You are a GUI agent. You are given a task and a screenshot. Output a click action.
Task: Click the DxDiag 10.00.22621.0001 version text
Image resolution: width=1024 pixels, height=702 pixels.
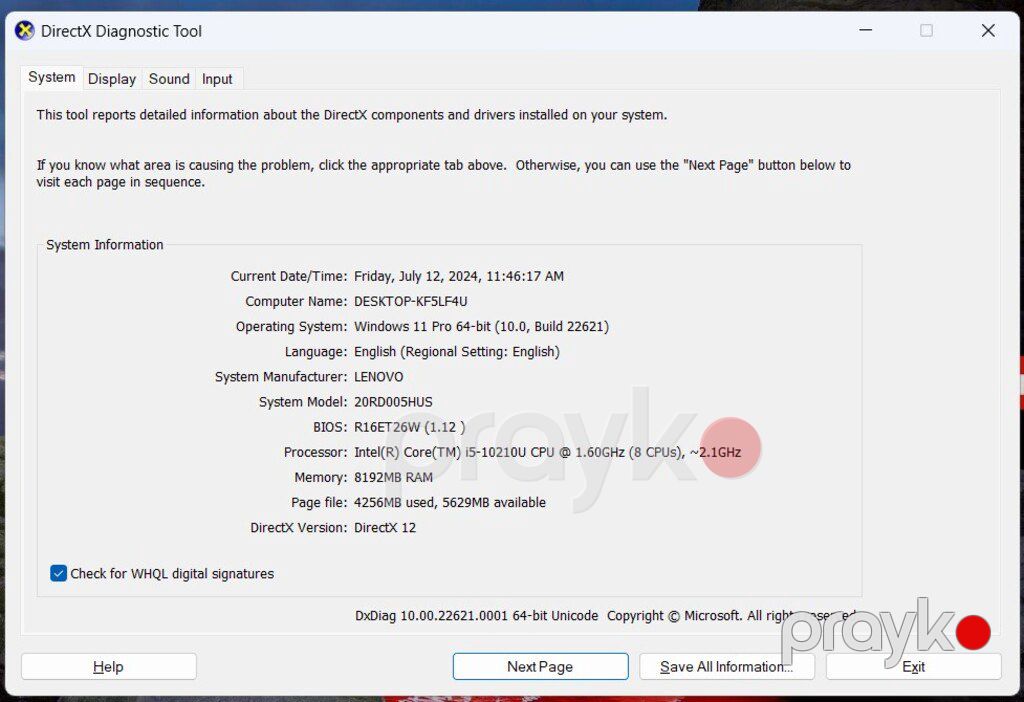477,616
